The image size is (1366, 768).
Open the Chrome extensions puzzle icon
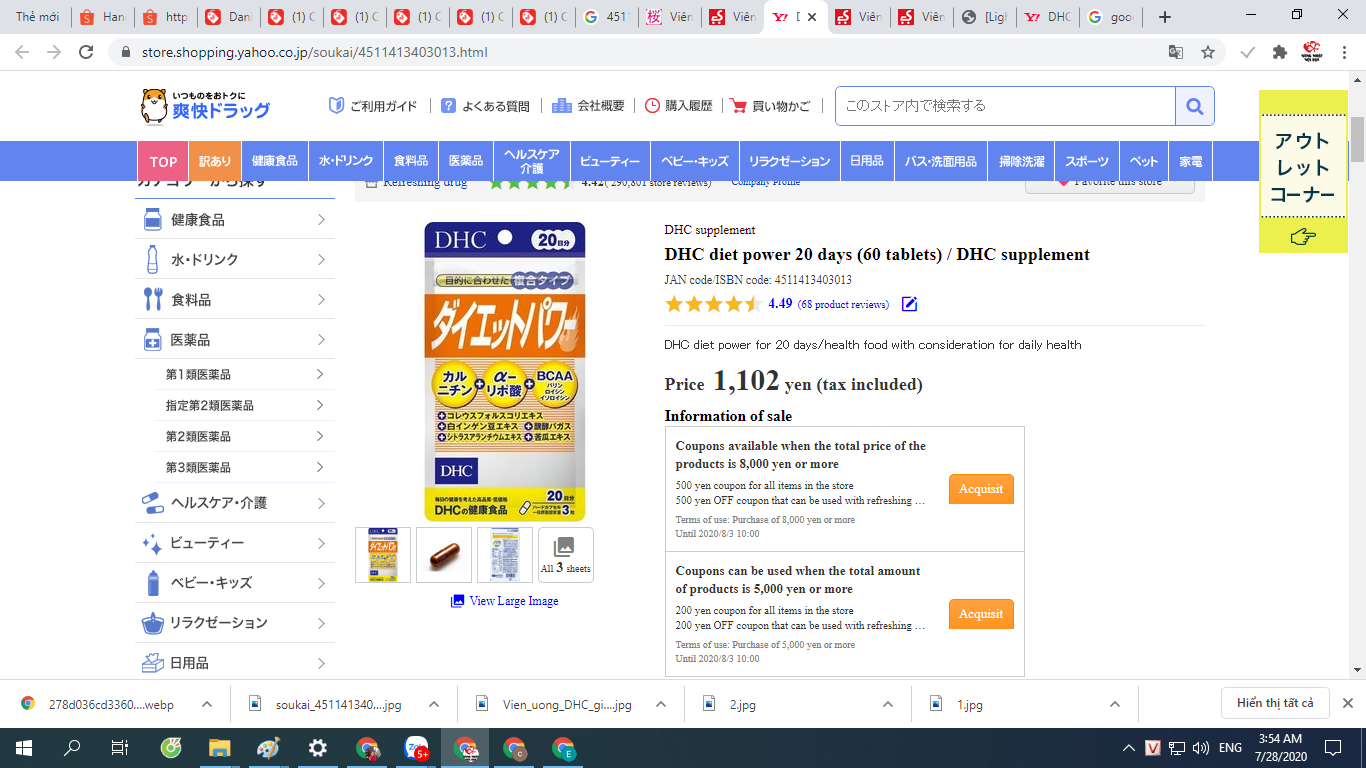click(1279, 52)
